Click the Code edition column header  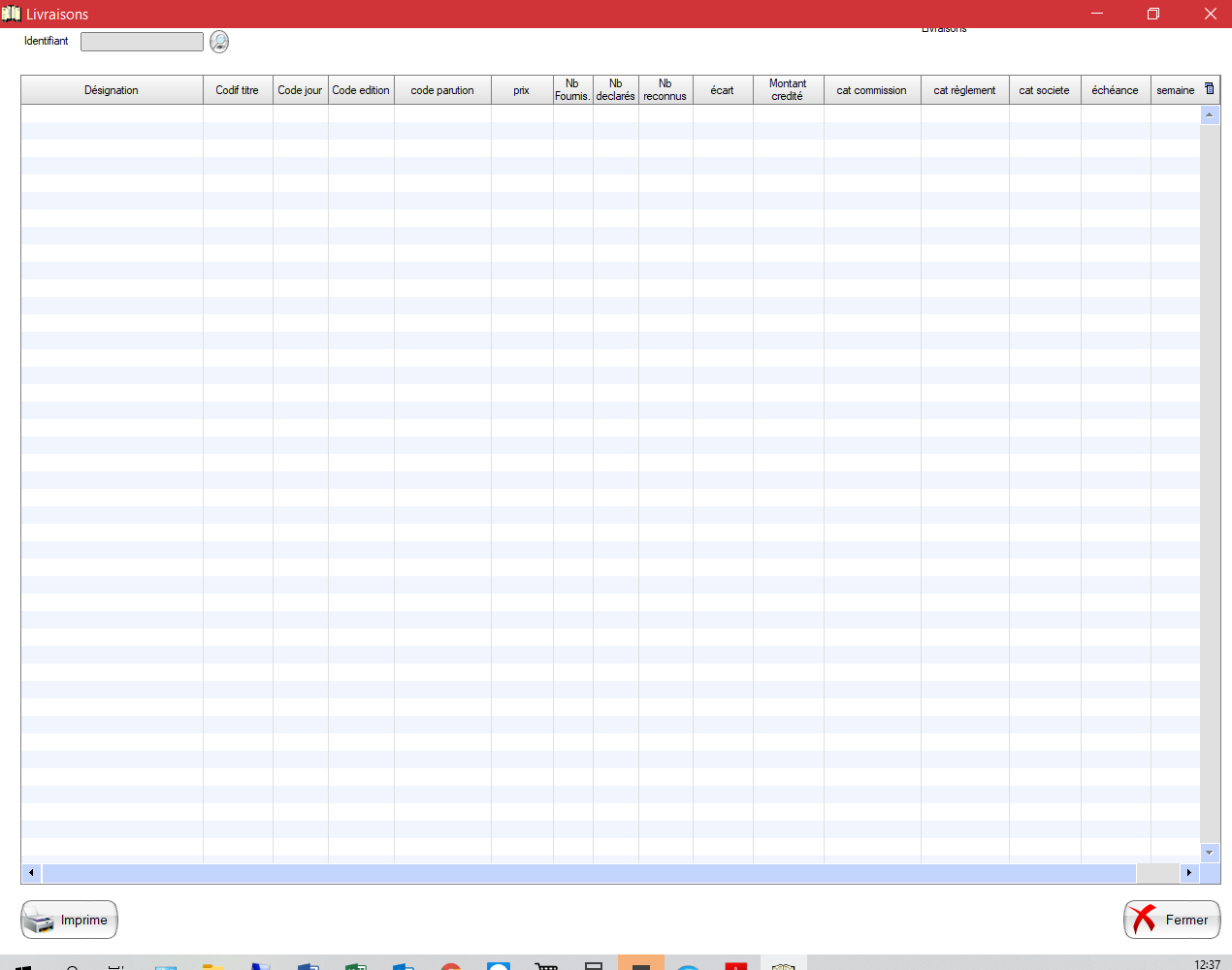[x=361, y=90]
